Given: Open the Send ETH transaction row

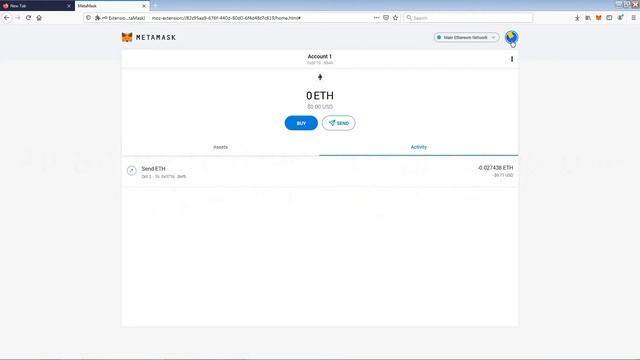Looking at the screenshot, I should [x=320, y=171].
